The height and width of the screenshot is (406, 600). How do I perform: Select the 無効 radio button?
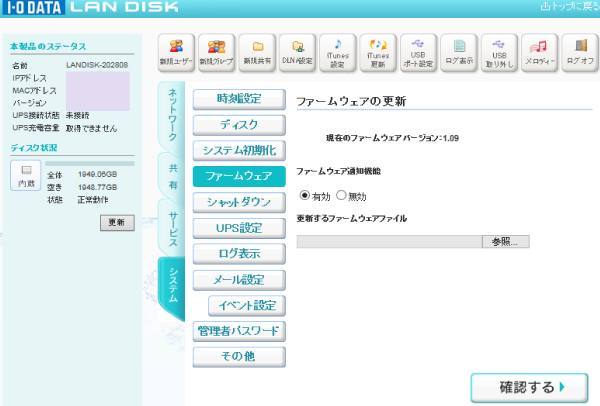click(341, 196)
